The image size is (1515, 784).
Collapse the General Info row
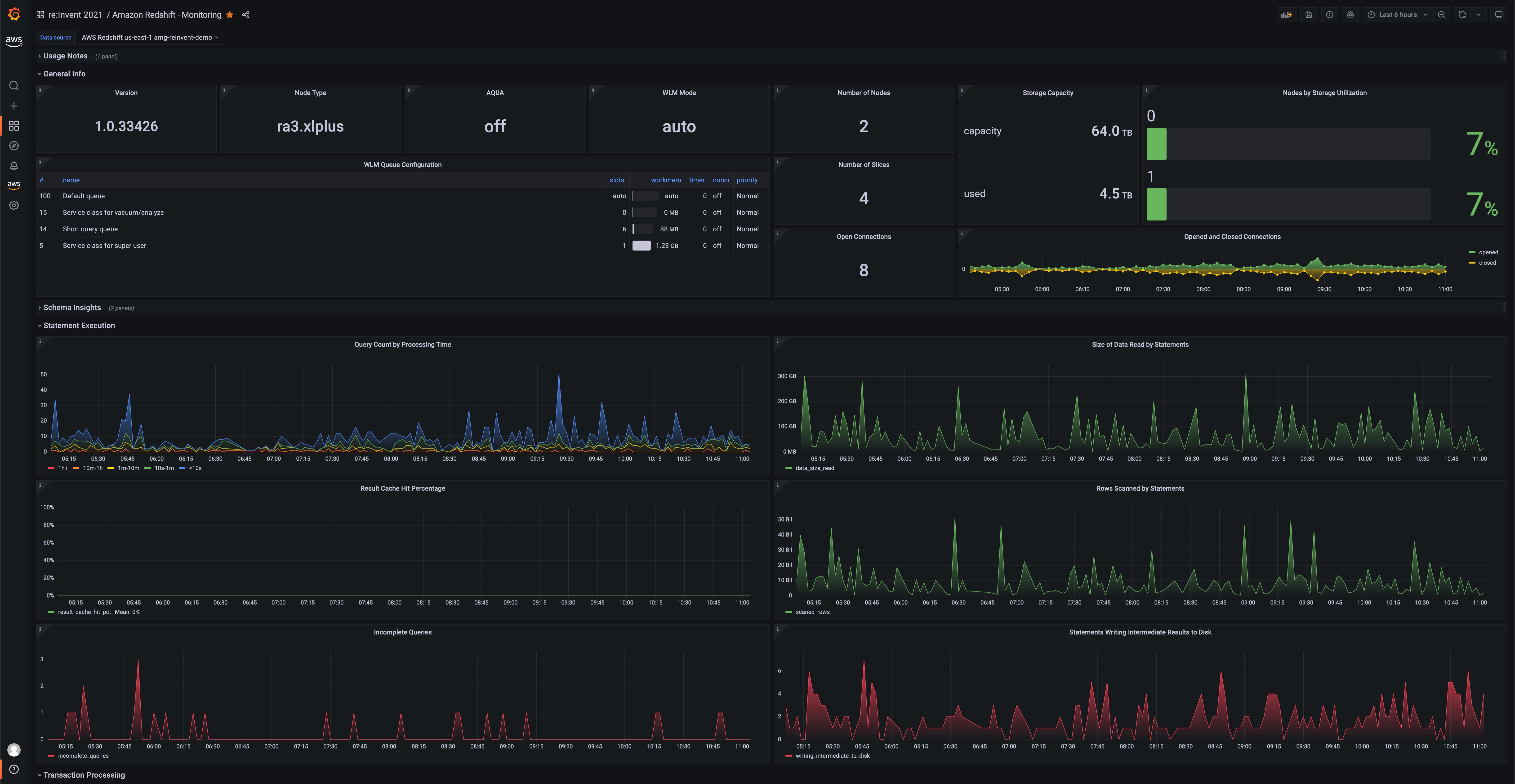65,74
